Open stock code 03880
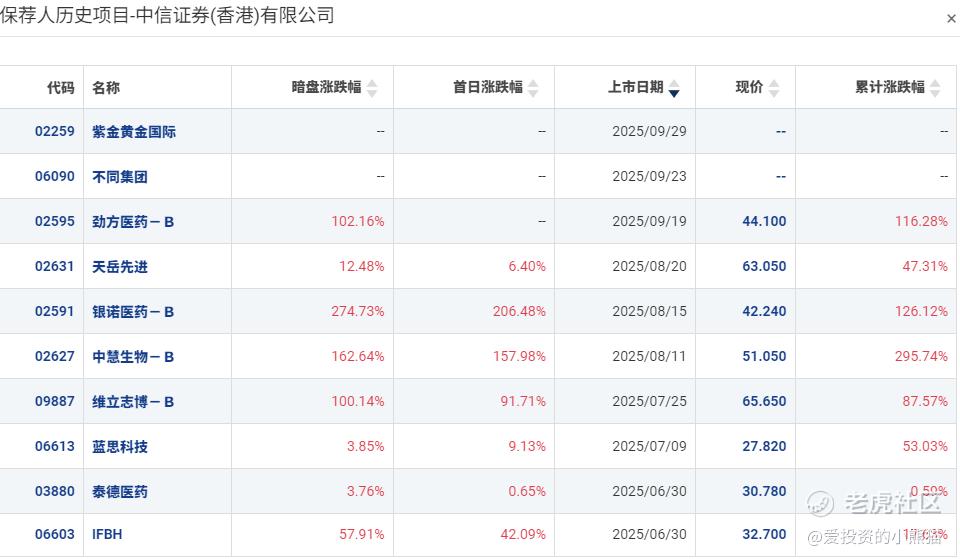 click(54, 491)
